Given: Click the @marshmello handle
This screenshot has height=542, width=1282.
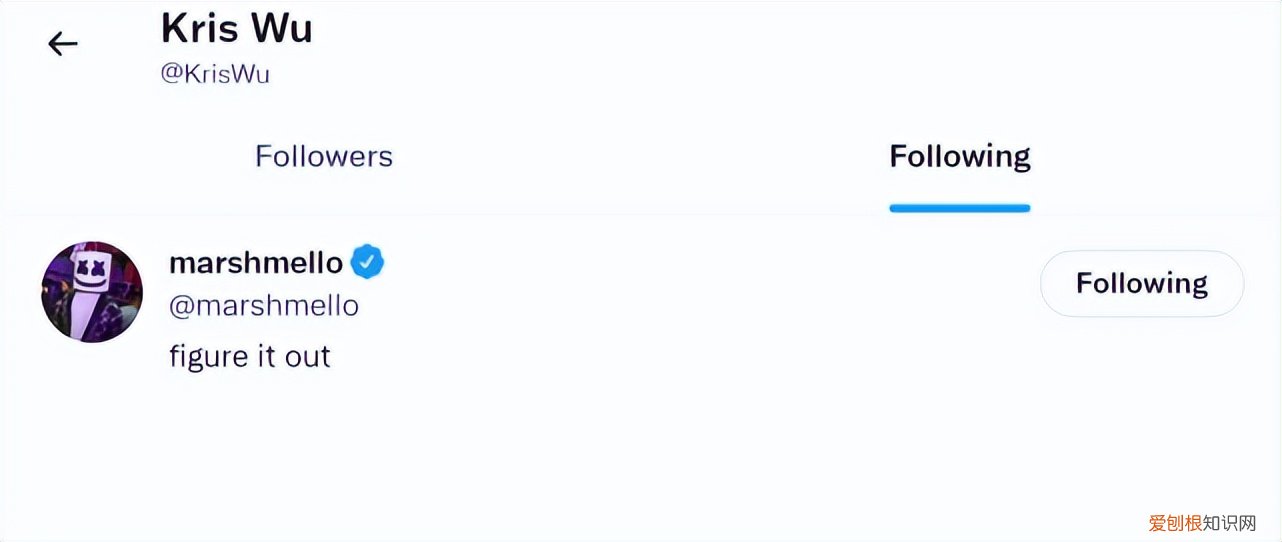Looking at the screenshot, I should 264,306.
